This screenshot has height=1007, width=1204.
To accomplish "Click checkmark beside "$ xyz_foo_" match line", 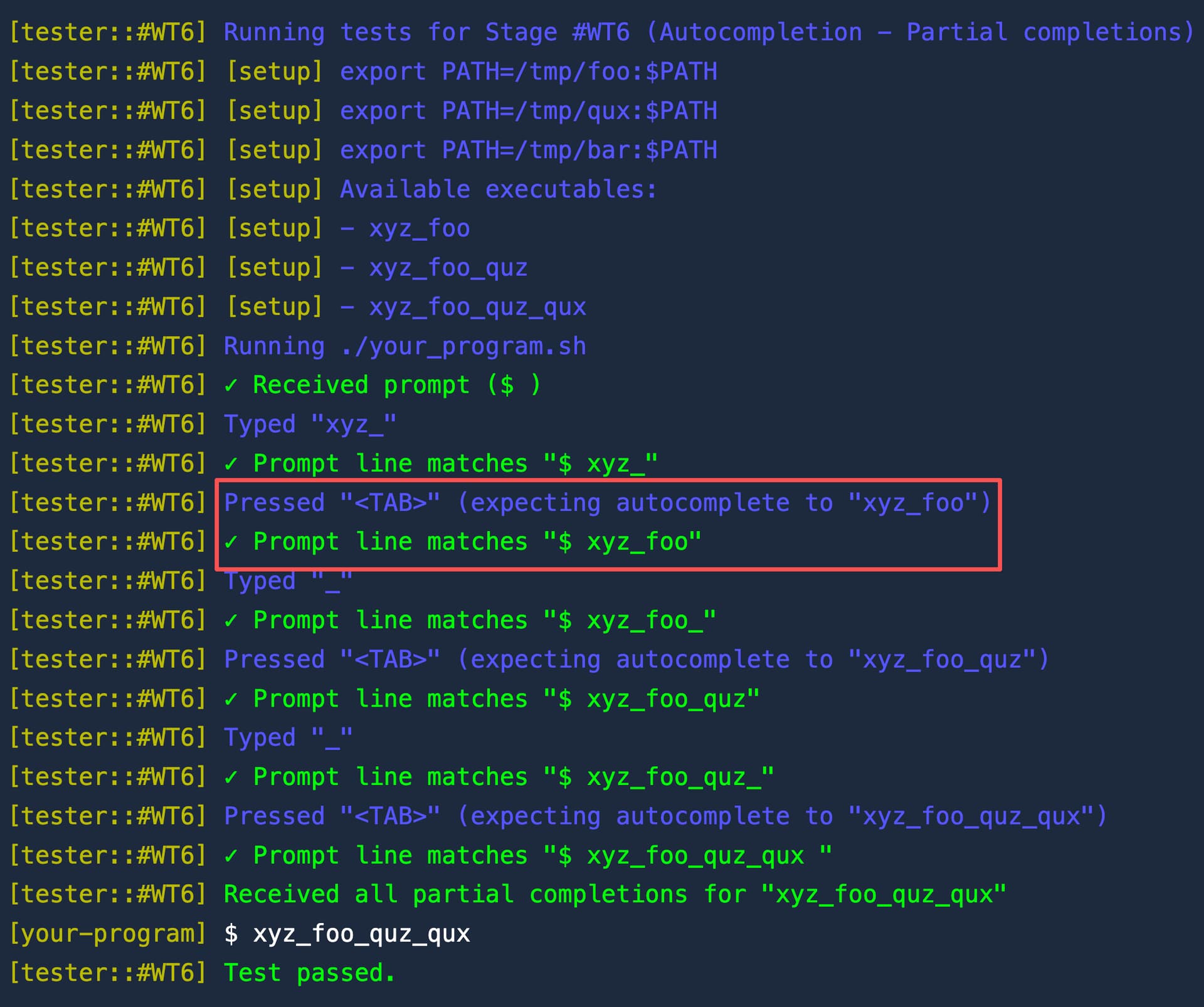I will [x=231, y=621].
